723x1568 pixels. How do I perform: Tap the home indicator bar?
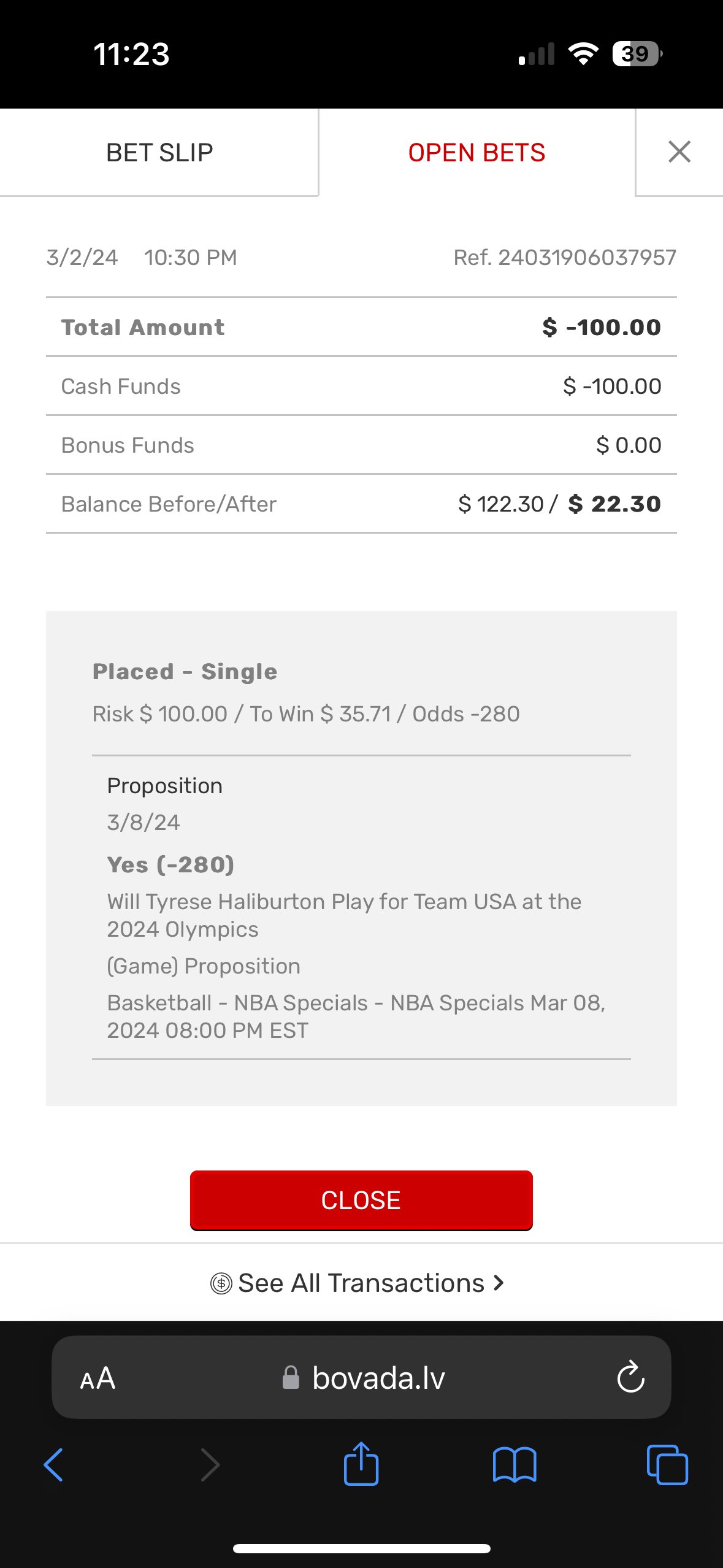coord(361,1548)
